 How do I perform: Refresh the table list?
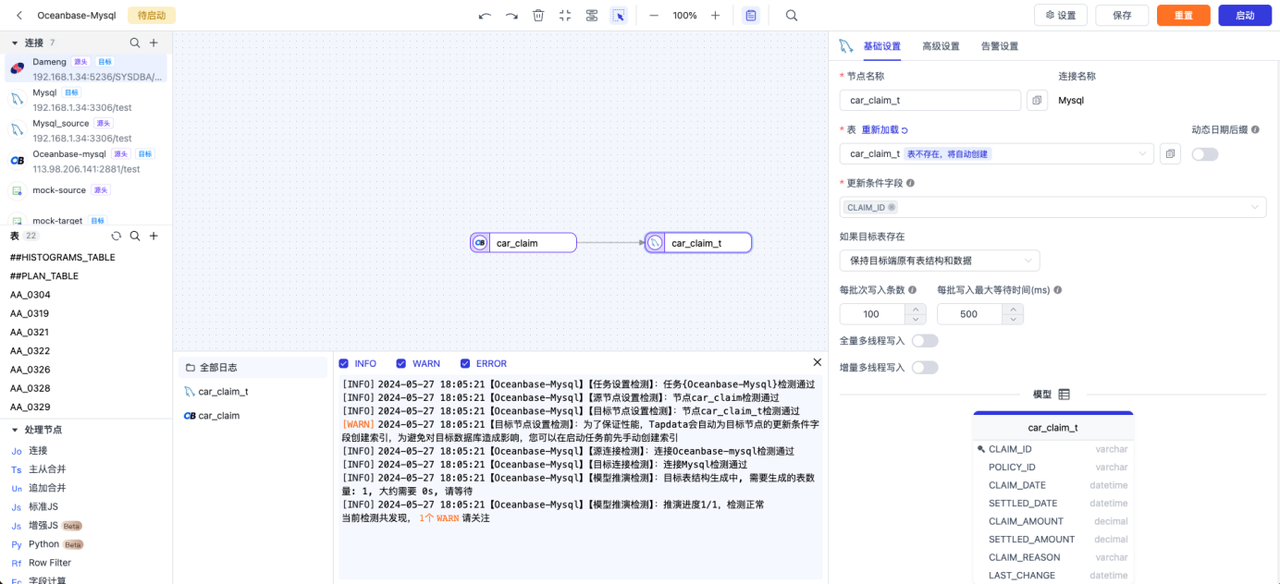116,236
